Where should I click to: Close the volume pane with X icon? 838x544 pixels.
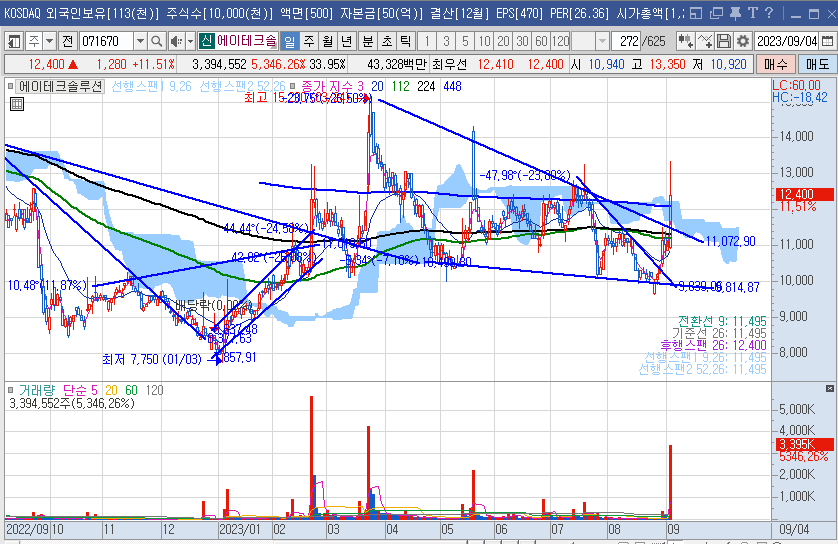coord(829,388)
